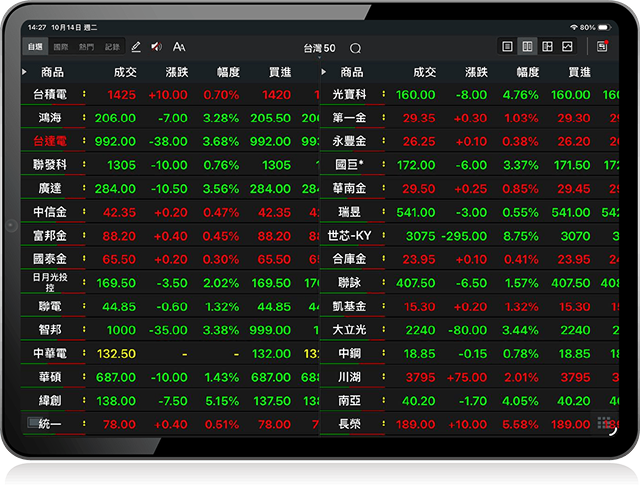Open the options dots for 廣達
640x486 pixels.
coord(84,188)
